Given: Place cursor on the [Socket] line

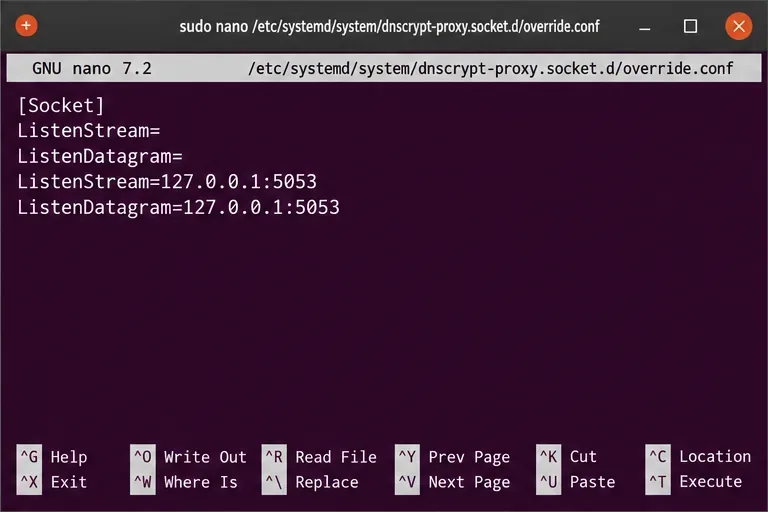Looking at the screenshot, I should pos(61,105).
